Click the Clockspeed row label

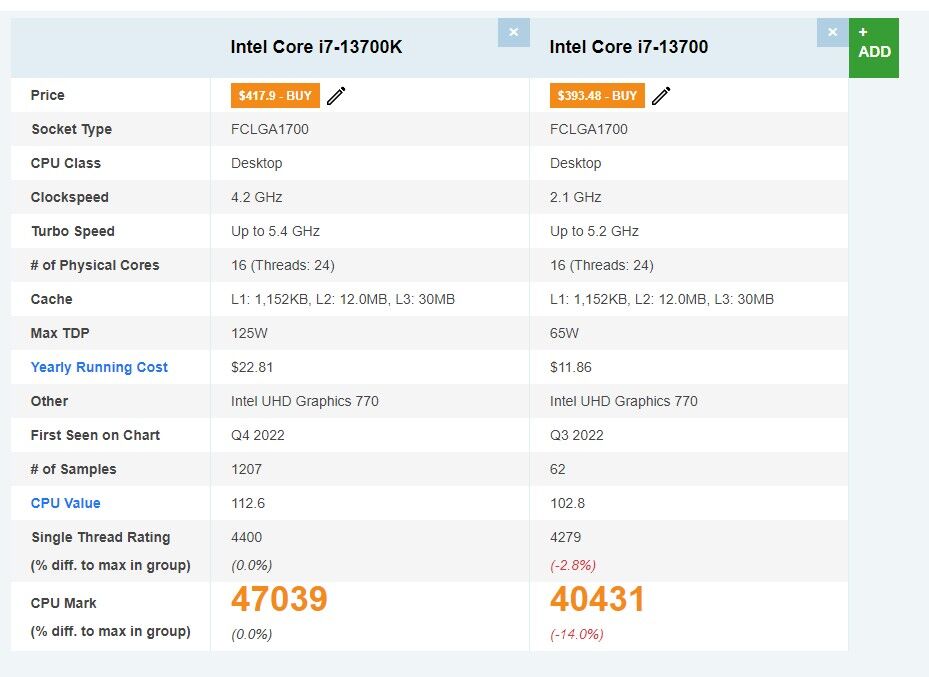click(69, 197)
